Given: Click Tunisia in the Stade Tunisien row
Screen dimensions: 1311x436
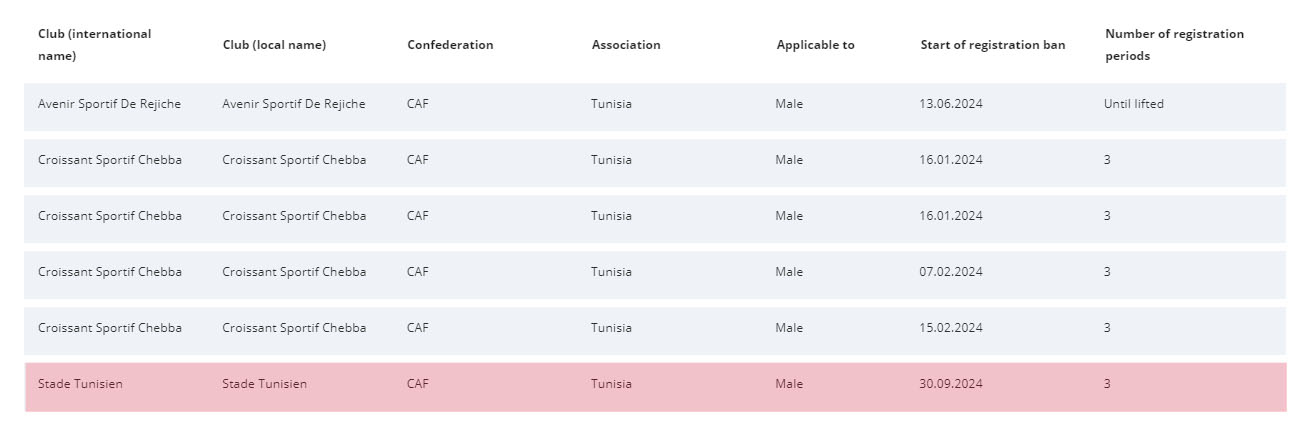Looking at the screenshot, I should [611, 384].
